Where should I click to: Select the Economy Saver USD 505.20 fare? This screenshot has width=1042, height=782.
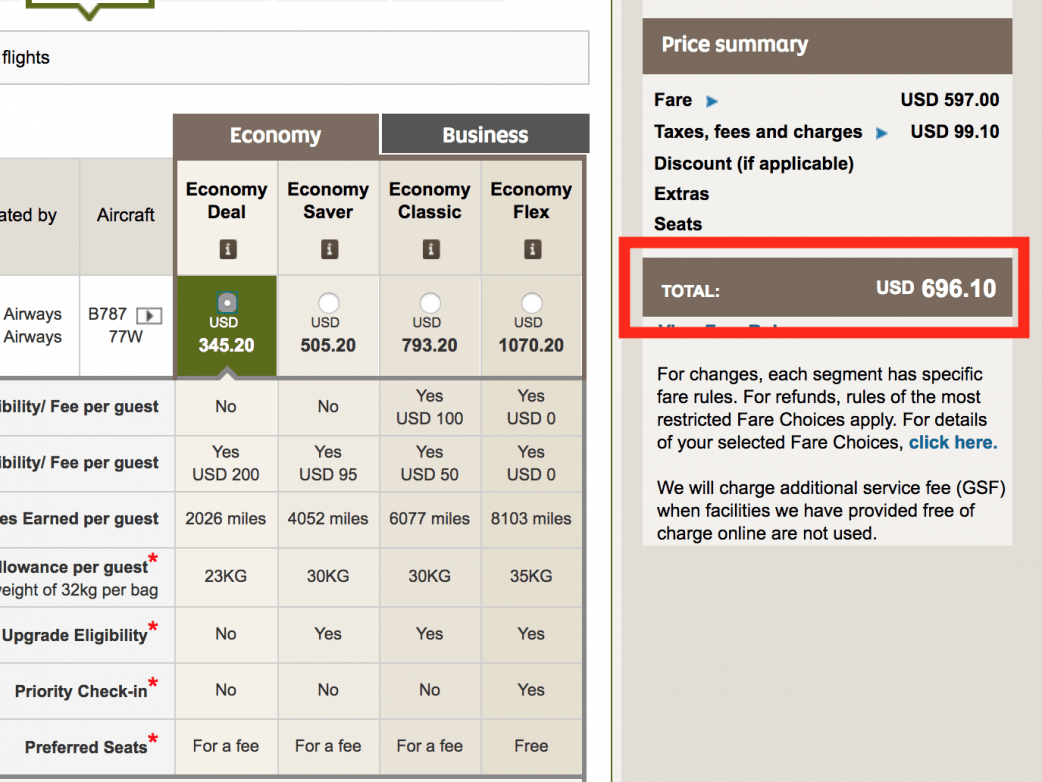(328, 303)
